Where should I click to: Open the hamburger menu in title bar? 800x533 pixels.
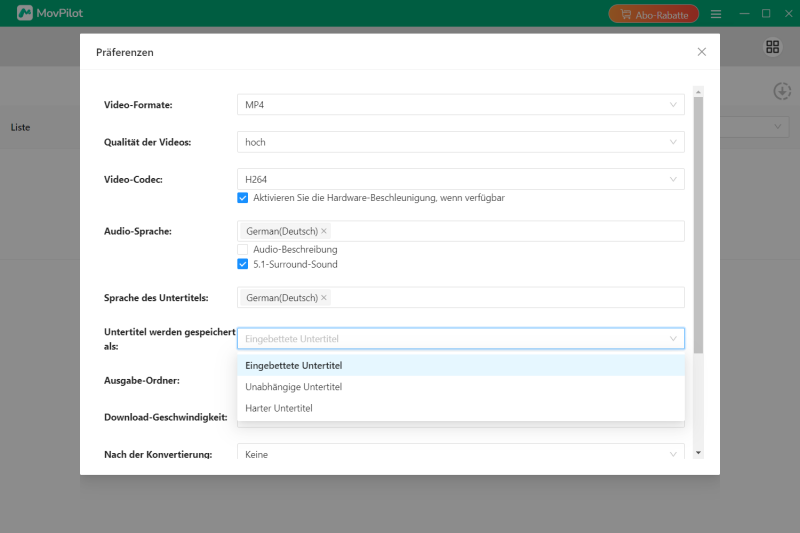pyautogui.click(x=716, y=14)
